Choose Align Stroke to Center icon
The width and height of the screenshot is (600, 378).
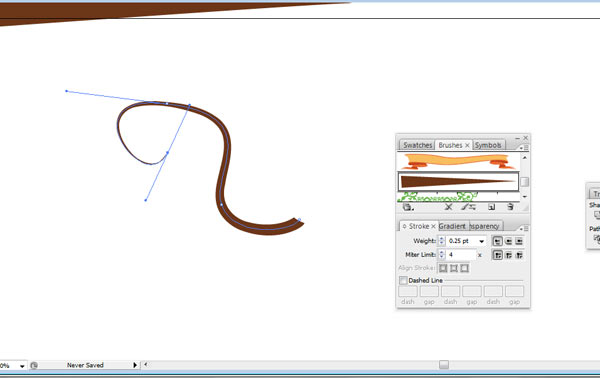[x=443, y=268]
